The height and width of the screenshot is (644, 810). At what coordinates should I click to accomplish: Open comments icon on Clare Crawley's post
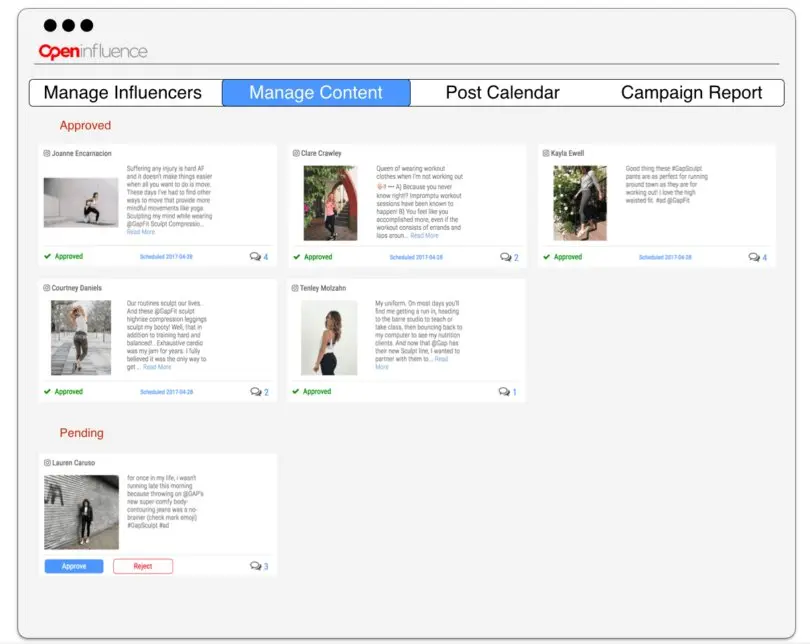(505, 257)
